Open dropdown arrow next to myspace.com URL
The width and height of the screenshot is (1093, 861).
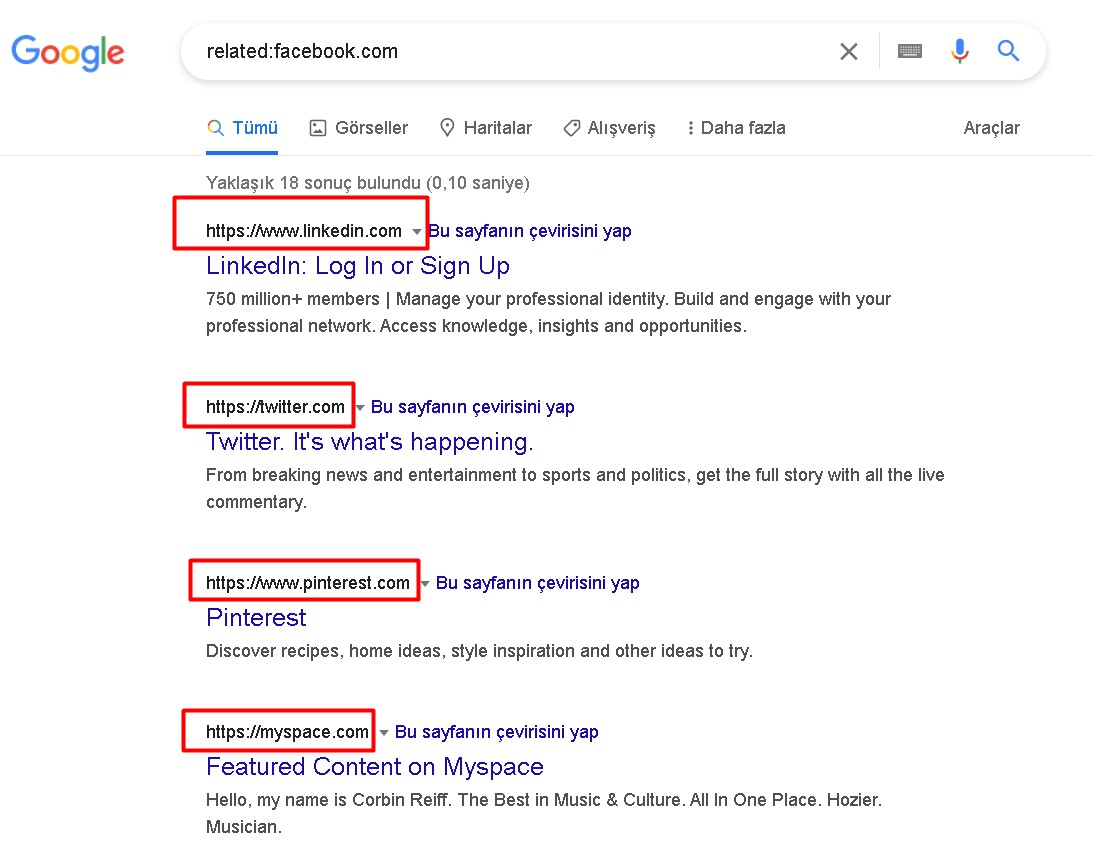point(383,733)
